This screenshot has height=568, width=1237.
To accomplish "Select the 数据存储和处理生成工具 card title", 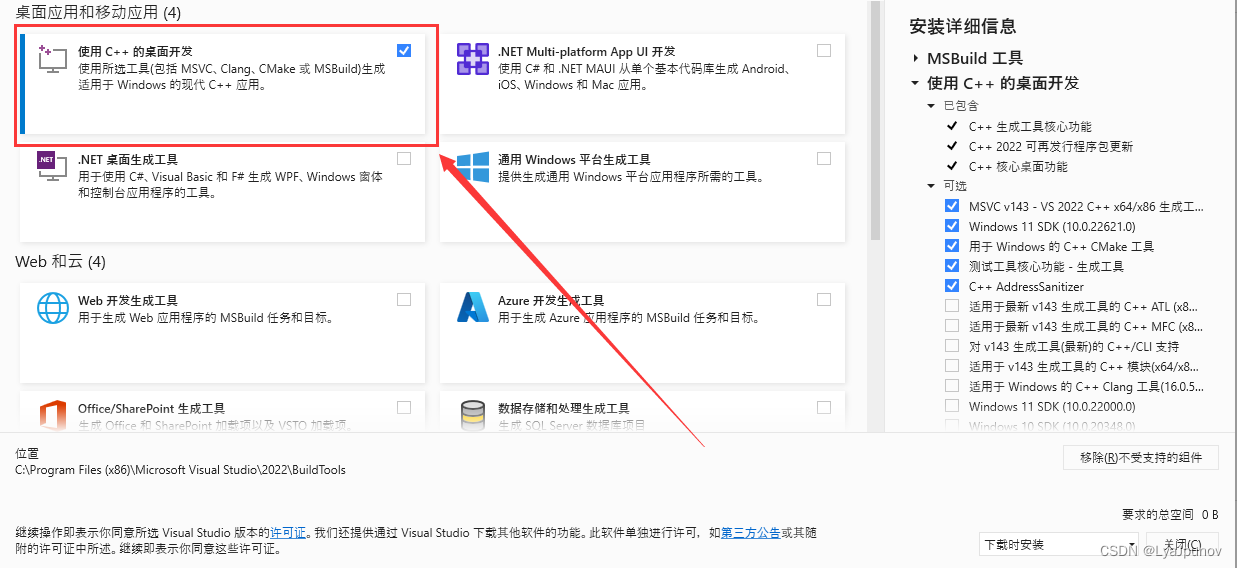I will [x=564, y=408].
